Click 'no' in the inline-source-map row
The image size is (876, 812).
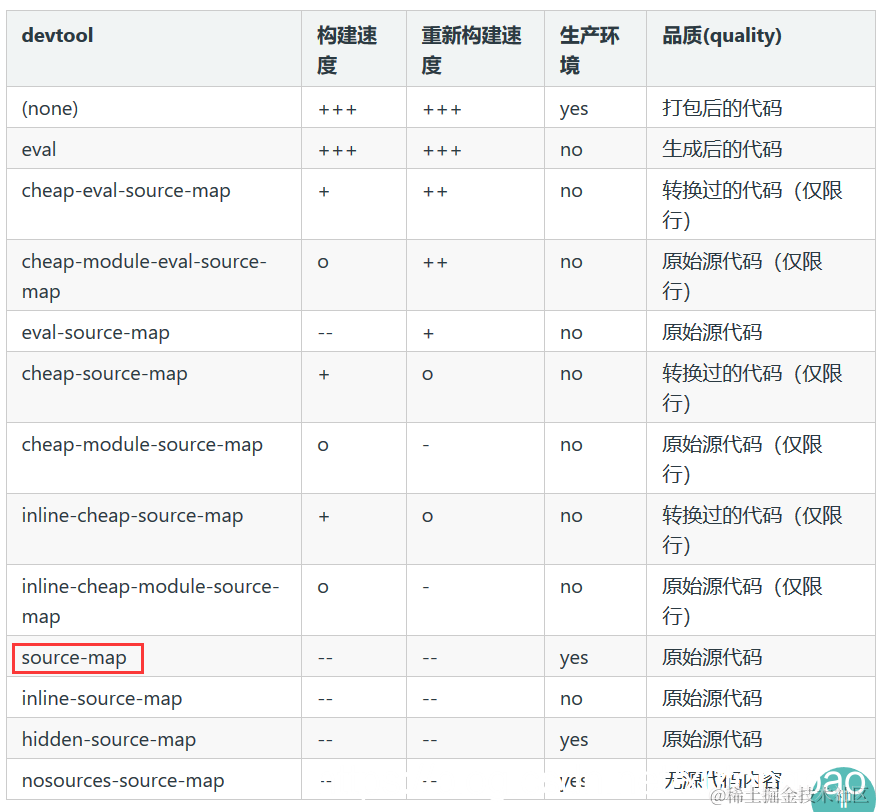click(x=571, y=700)
